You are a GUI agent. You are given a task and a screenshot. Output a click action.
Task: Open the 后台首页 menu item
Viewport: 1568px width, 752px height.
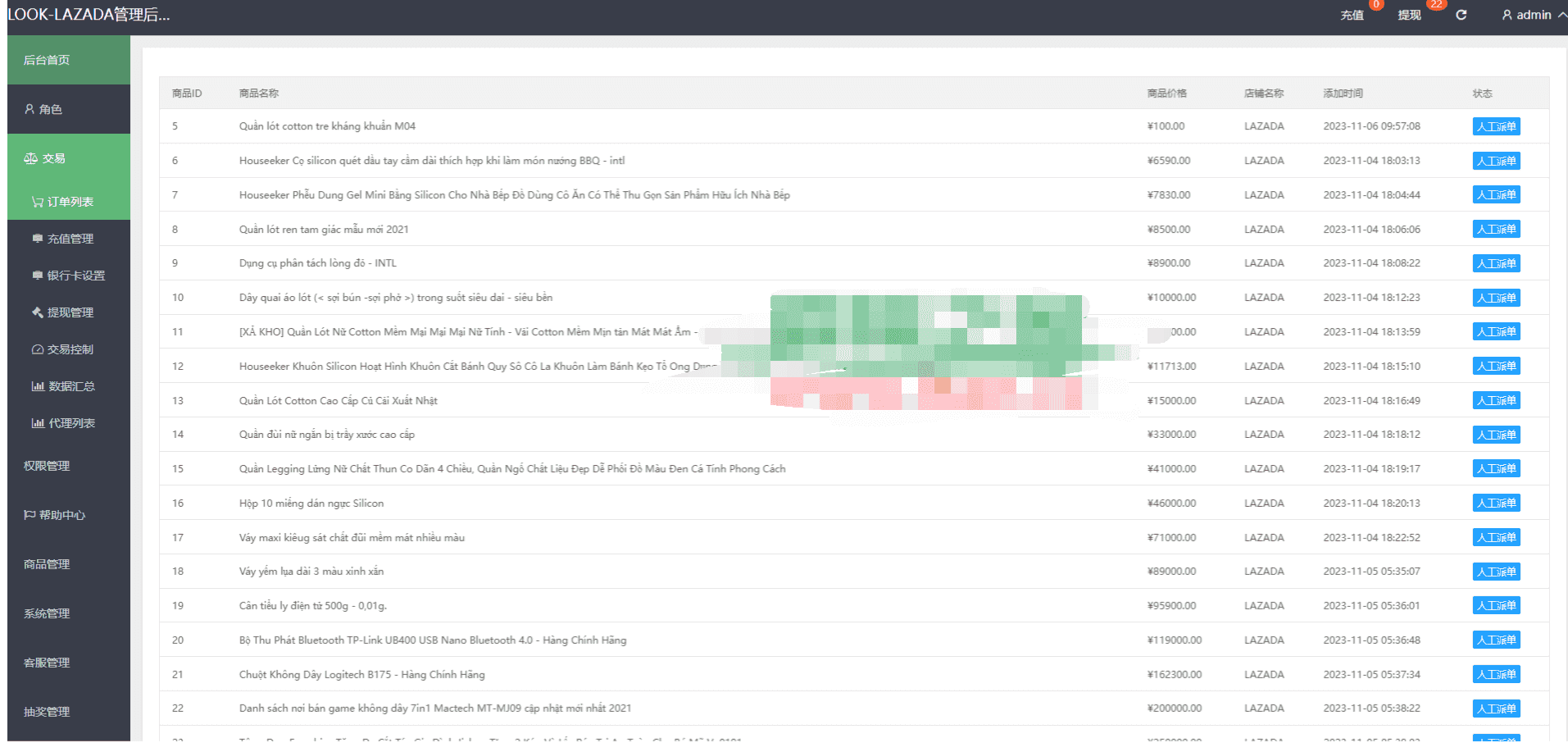48,60
